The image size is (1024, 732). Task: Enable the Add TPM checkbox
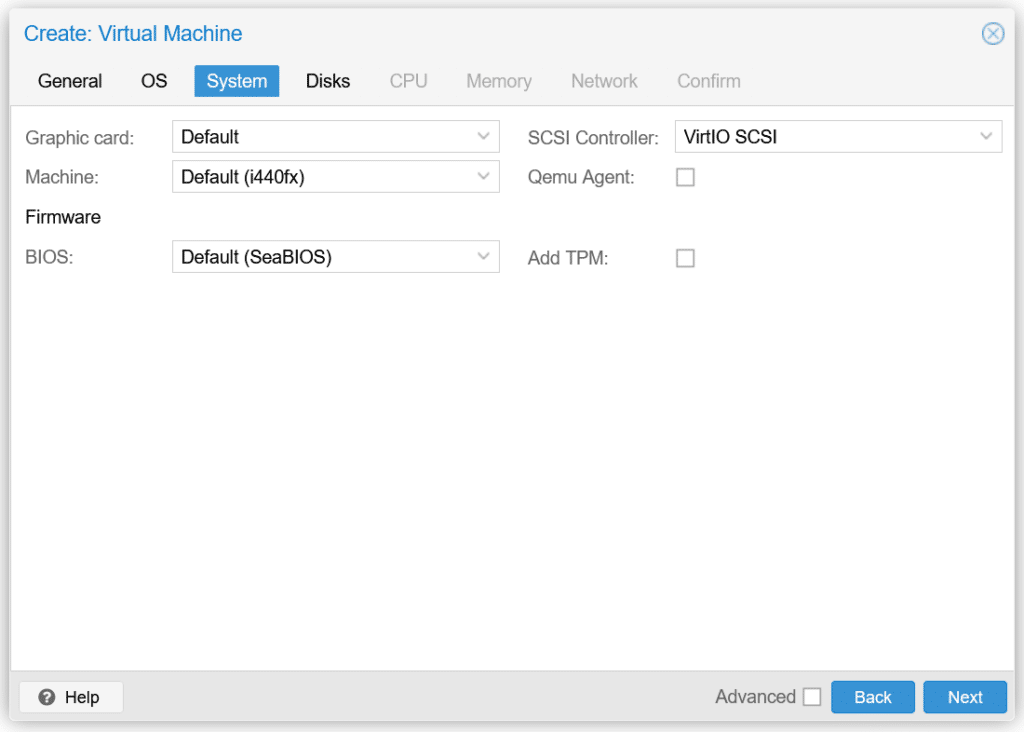pyautogui.click(x=685, y=258)
